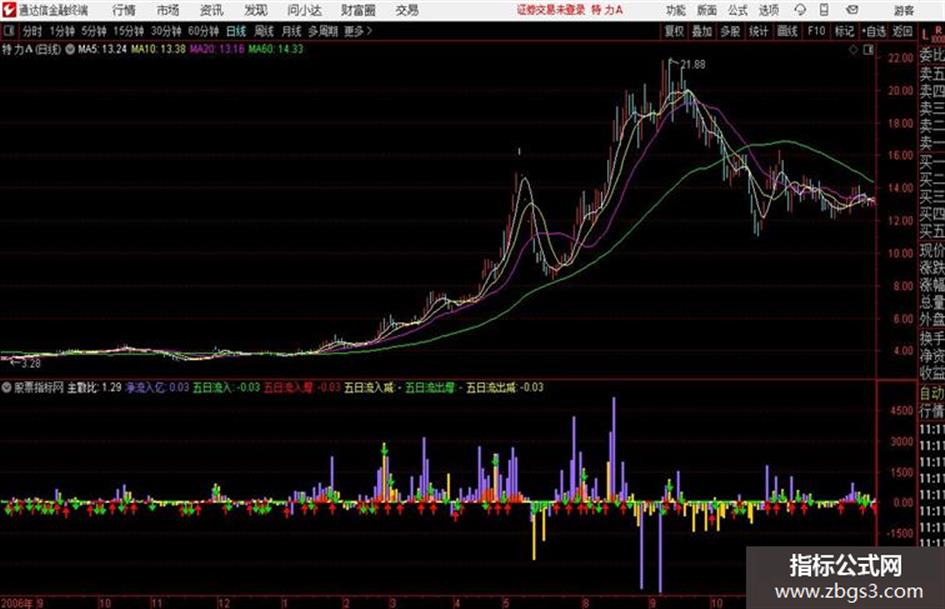Click the 3.28 low price marker
Image resolution: width=945 pixels, height=609 pixels.
tap(31, 364)
